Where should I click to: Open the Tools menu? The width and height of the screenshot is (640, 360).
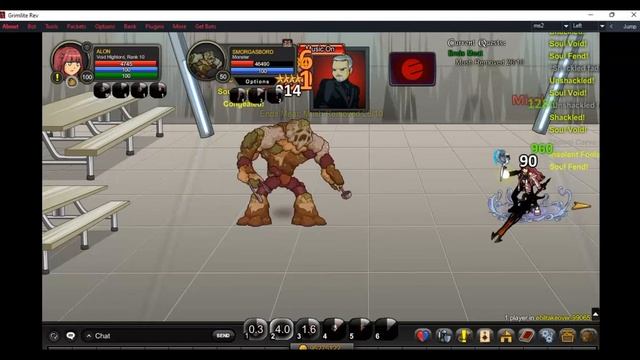pos(51,27)
